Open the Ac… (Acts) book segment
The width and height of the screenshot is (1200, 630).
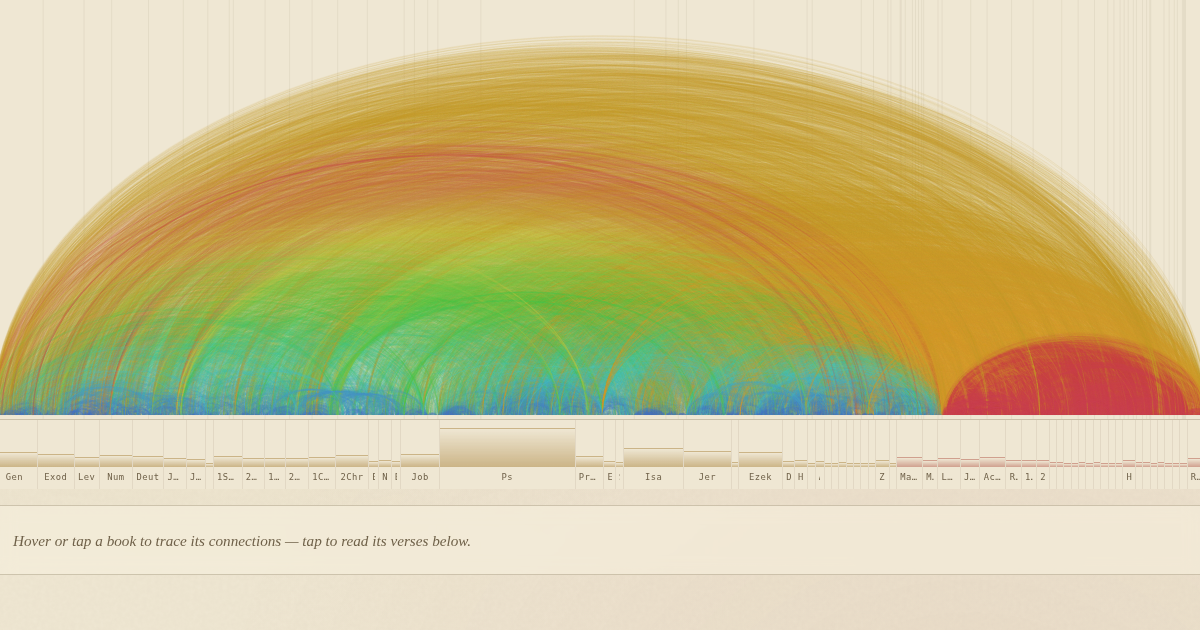[992, 454]
